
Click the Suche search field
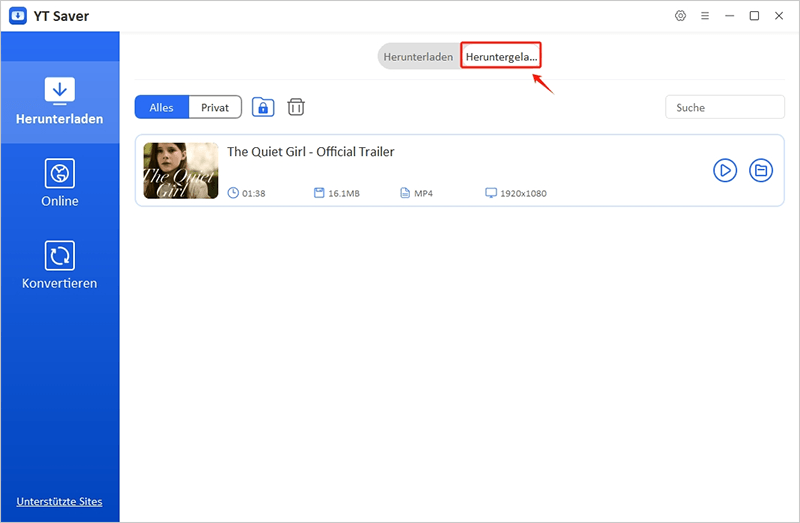tap(725, 107)
